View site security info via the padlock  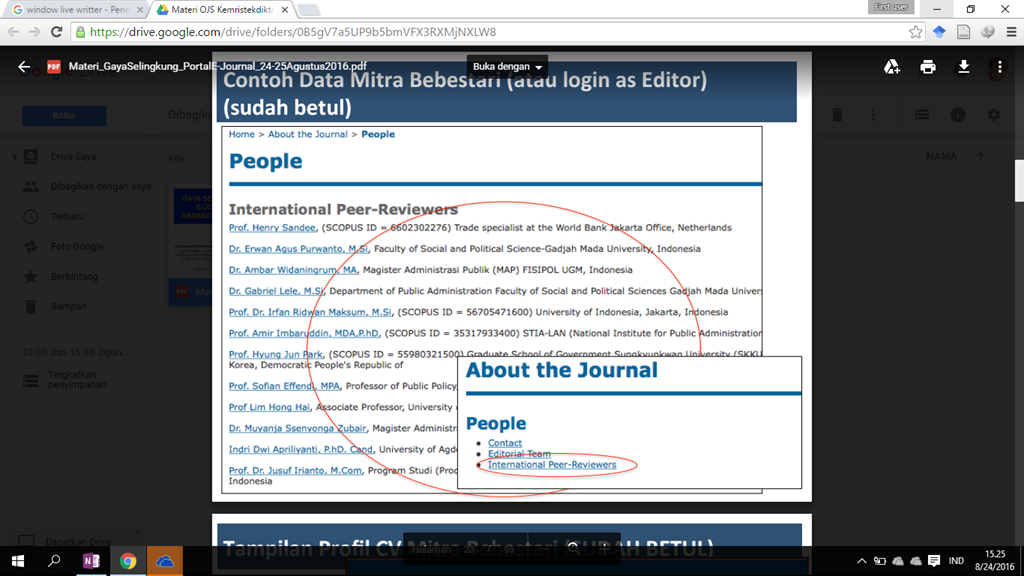[80, 32]
